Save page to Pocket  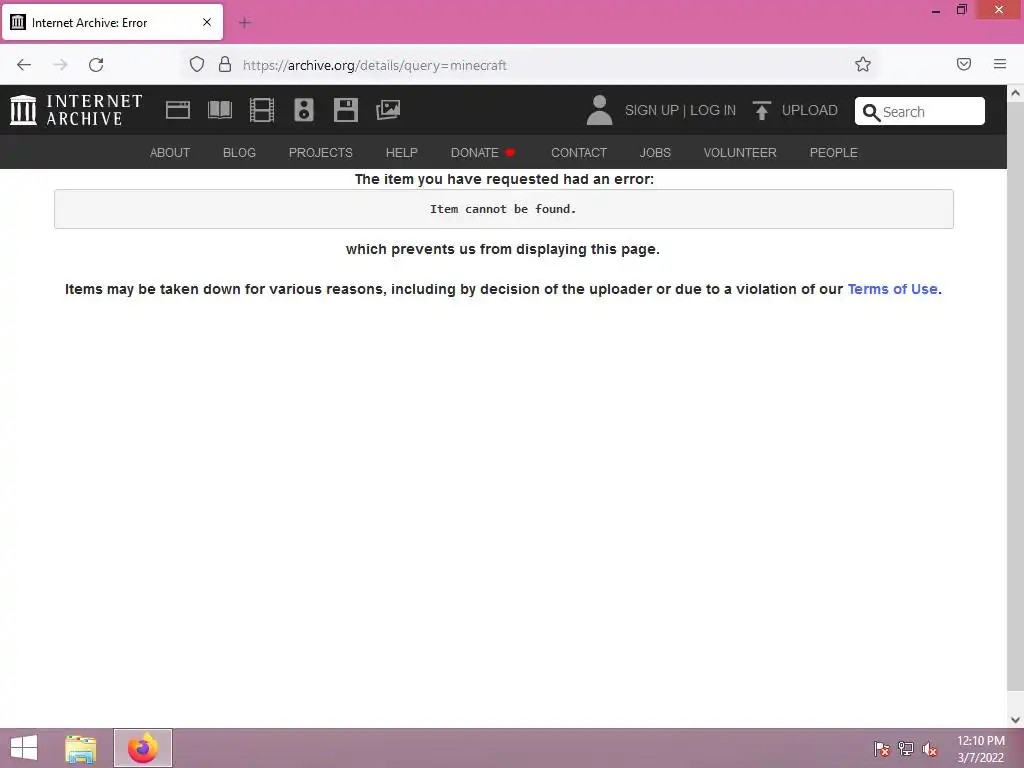tap(964, 64)
